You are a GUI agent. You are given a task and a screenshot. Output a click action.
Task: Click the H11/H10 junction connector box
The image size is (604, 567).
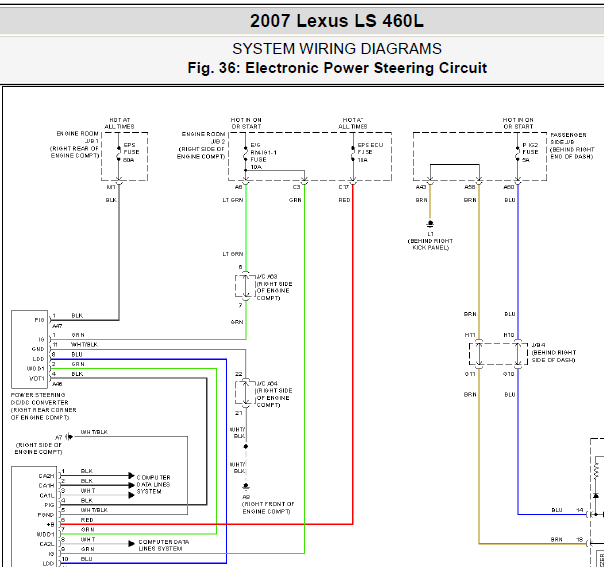point(498,353)
